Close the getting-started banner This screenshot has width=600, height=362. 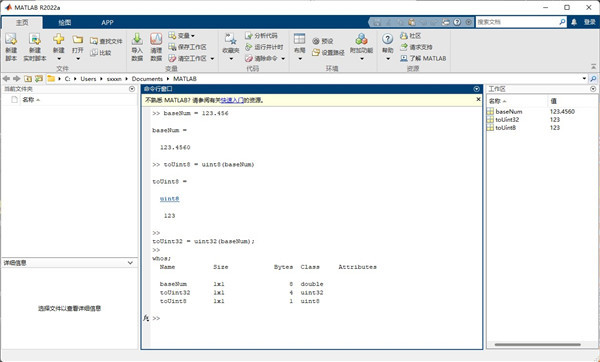478,99
